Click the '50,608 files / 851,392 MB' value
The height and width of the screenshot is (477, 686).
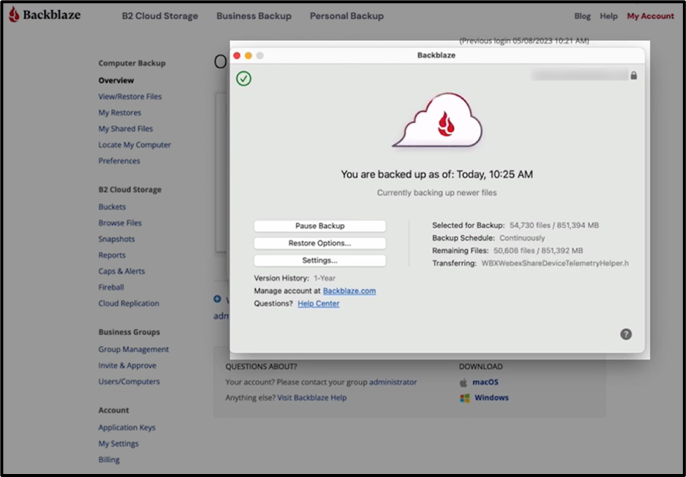point(538,251)
